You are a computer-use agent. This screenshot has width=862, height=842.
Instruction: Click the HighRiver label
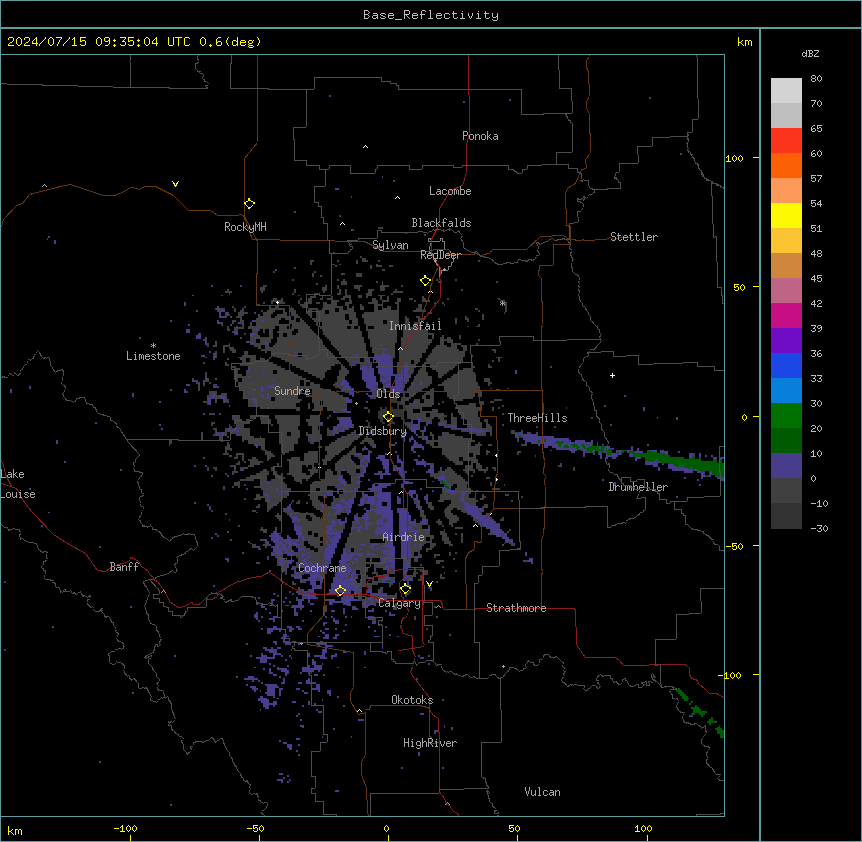pos(430,743)
